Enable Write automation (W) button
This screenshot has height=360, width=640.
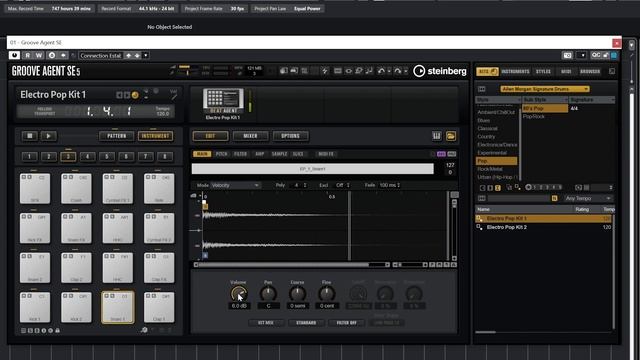(39, 56)
